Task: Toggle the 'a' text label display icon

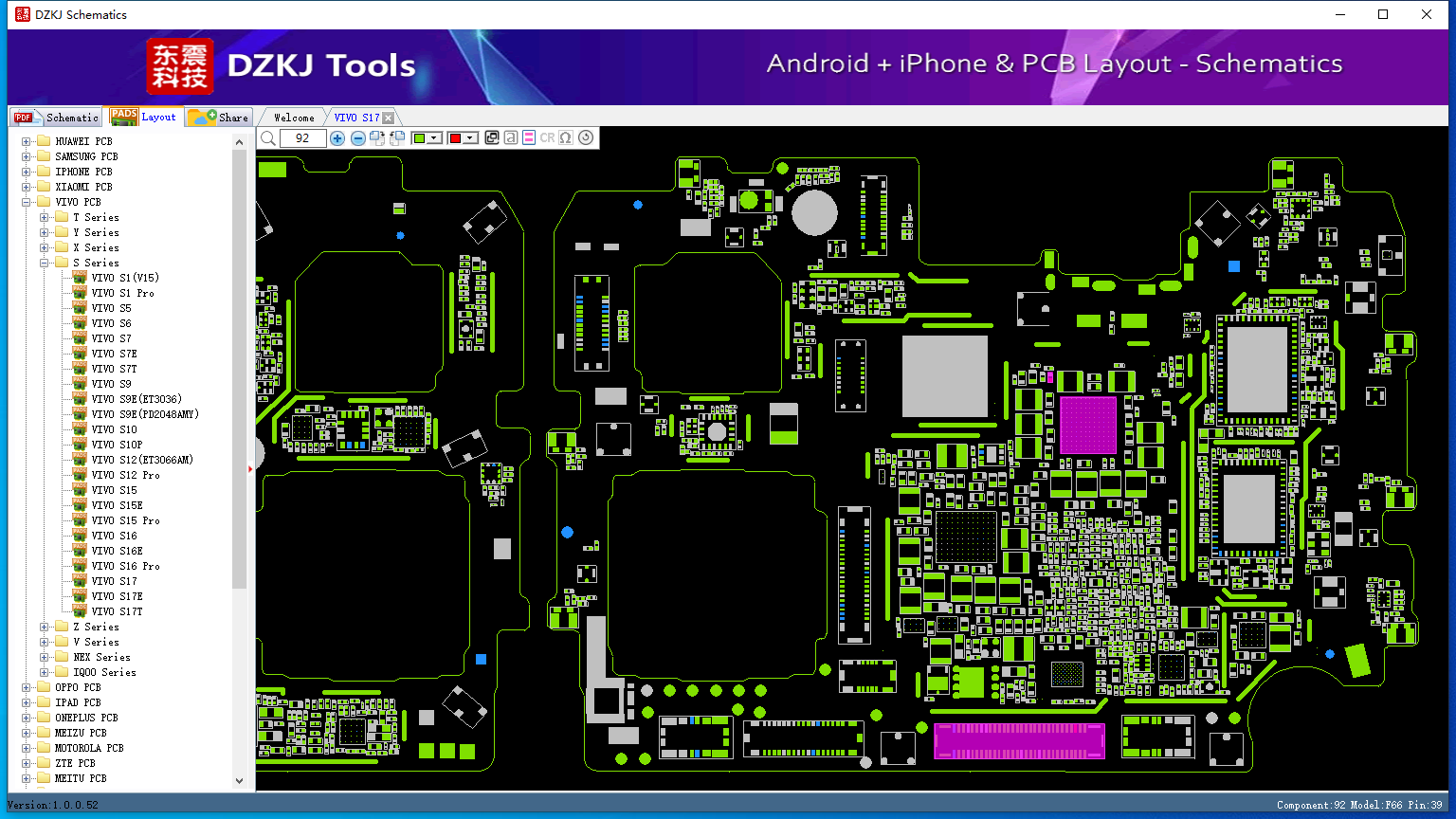Action: point(510,138)
